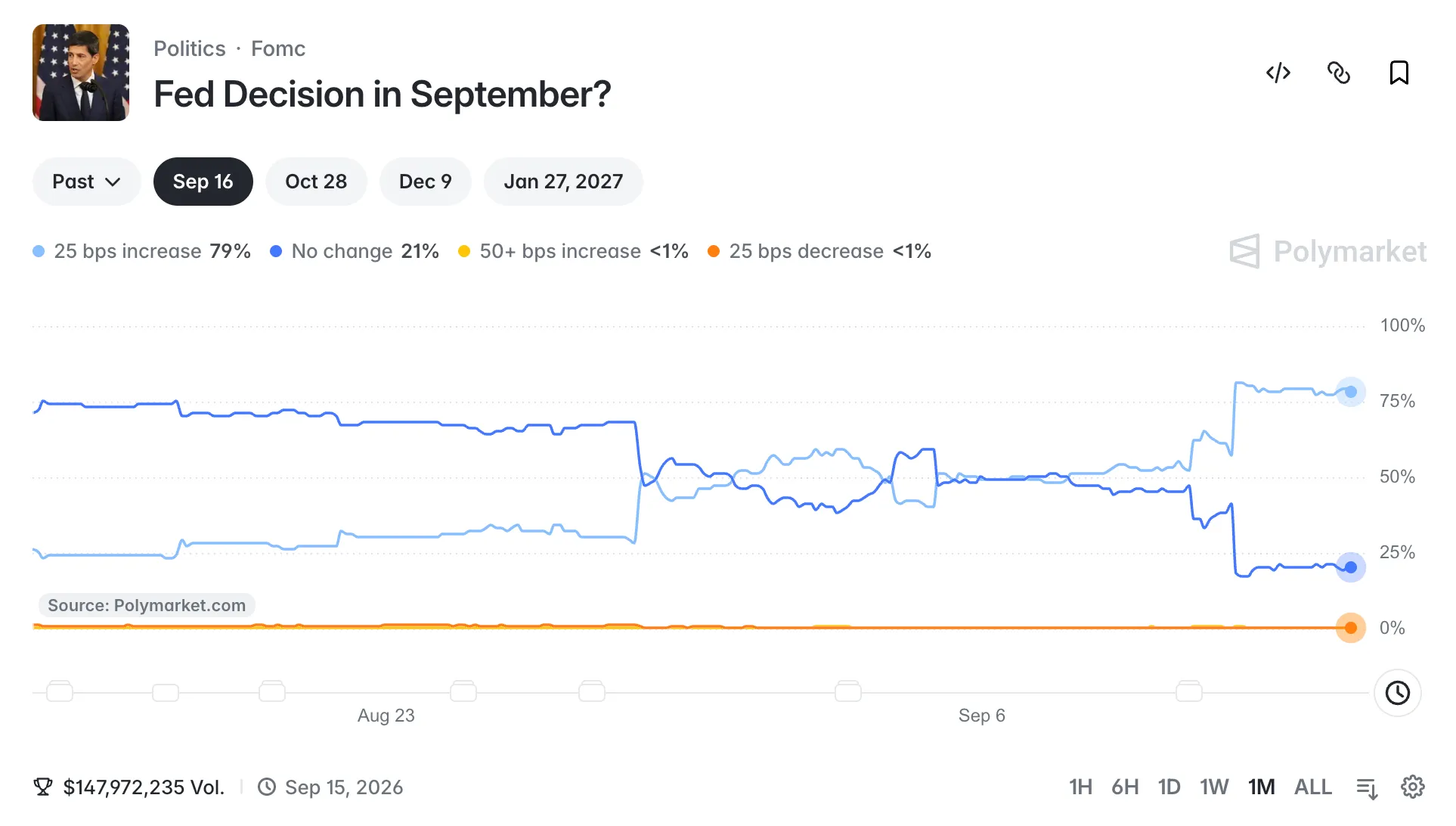Open the Politics category link

[x=190, y=48]
